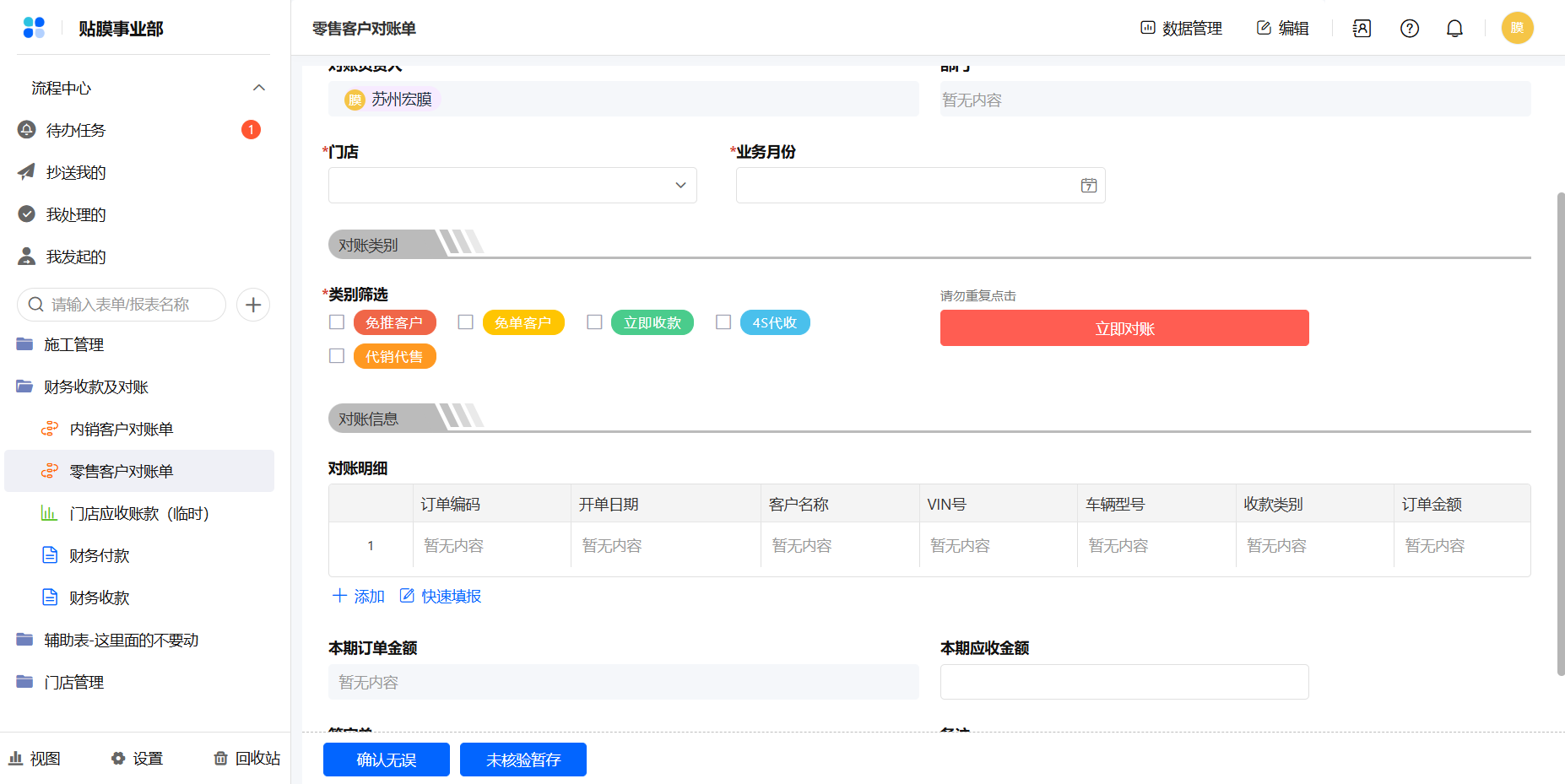Screen dimensions: 1565x784
Task: Open the 回收站 trash icon
Action: click(221, 758)
